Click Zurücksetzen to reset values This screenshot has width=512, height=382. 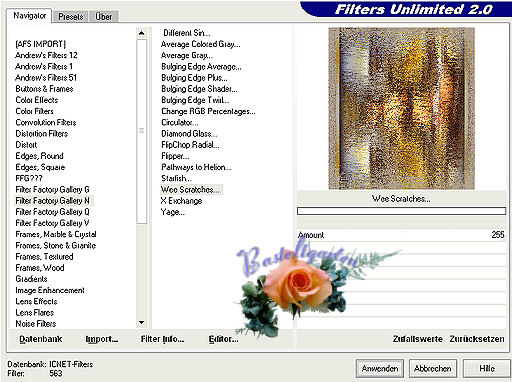click(477, 339)
